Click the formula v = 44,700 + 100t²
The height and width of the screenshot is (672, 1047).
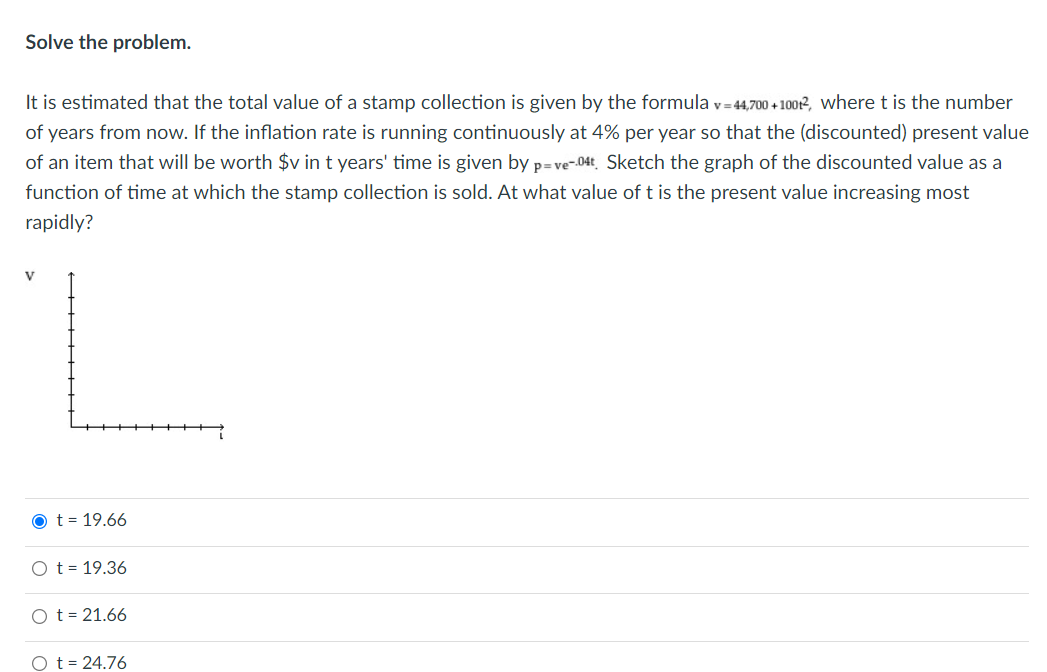tap(762, 103)
